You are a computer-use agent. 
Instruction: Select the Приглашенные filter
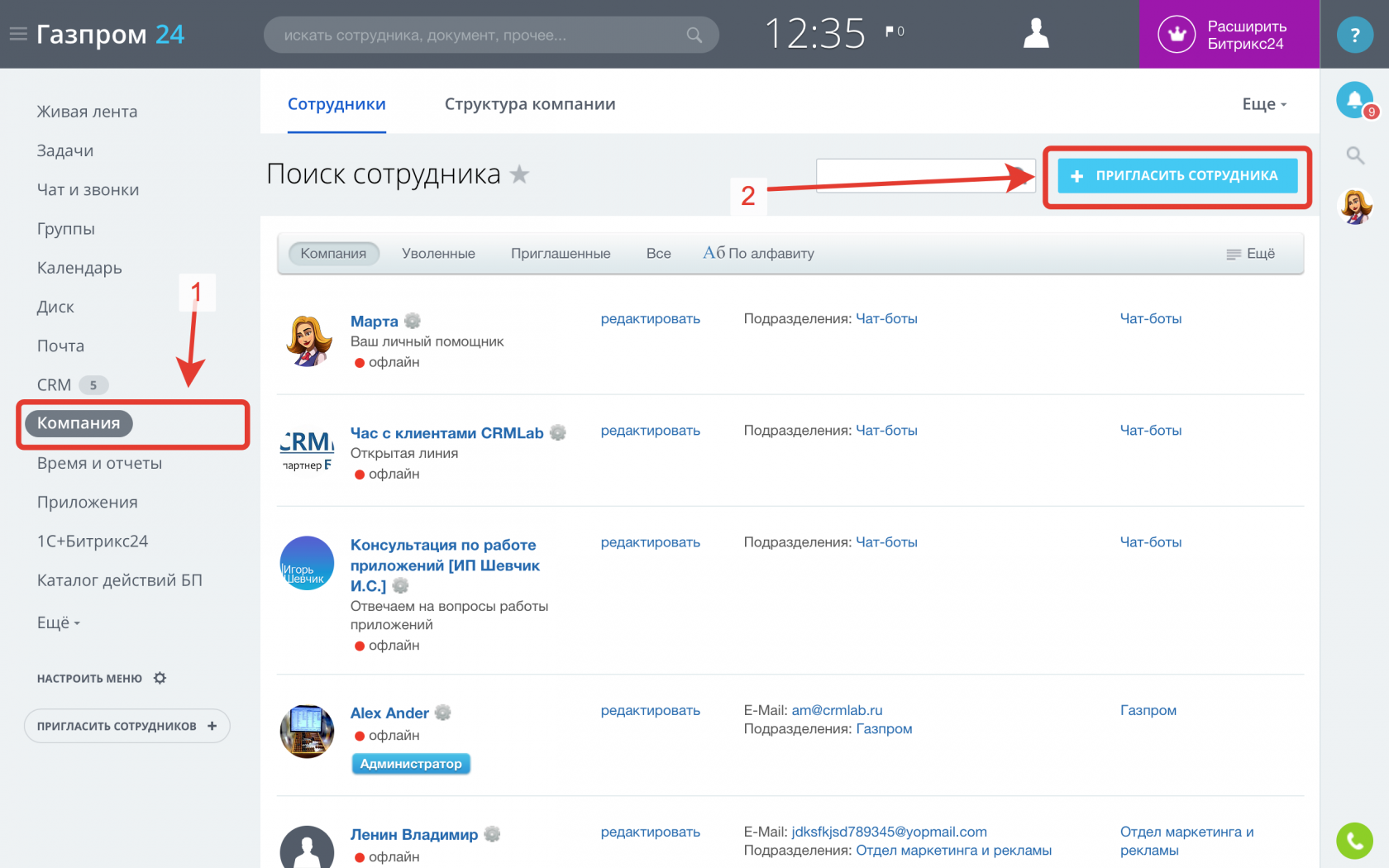[x=561, y=254]
